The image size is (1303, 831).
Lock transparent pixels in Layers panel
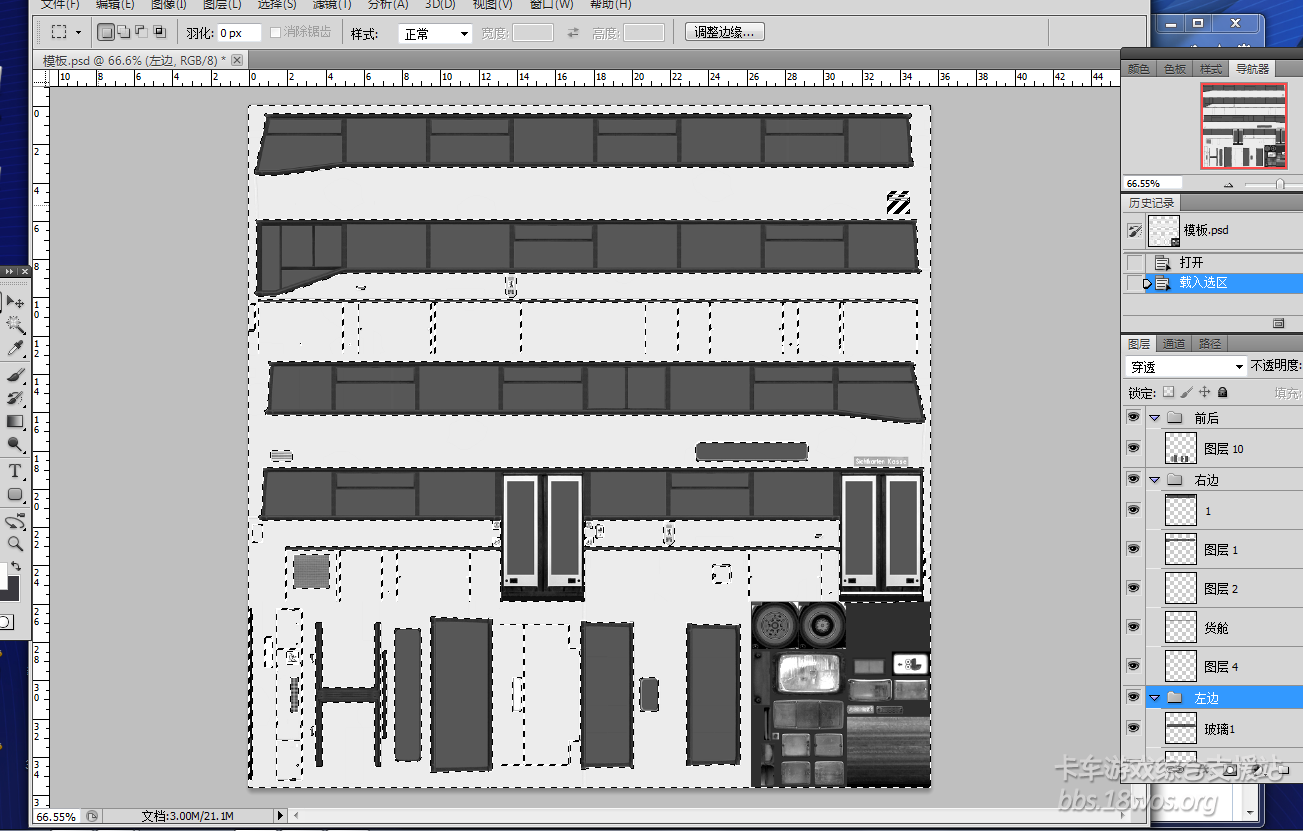[x=1168, y=393]
